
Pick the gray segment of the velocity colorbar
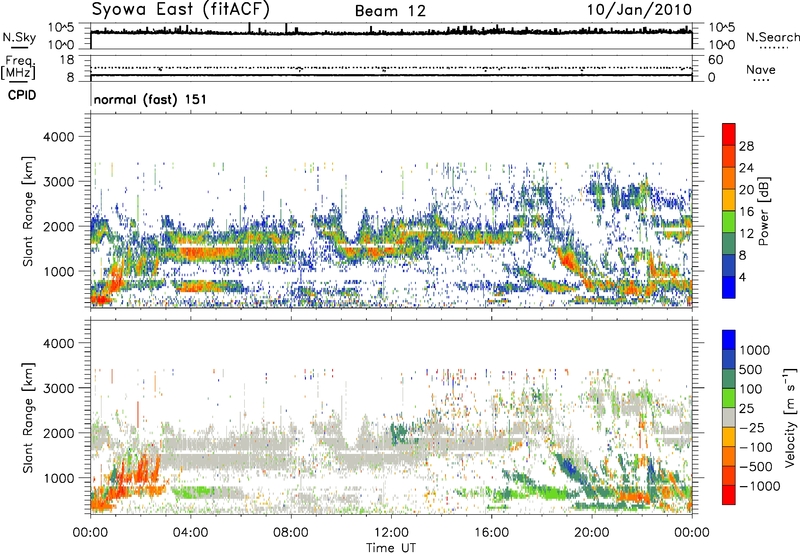[x=729, y=417]
